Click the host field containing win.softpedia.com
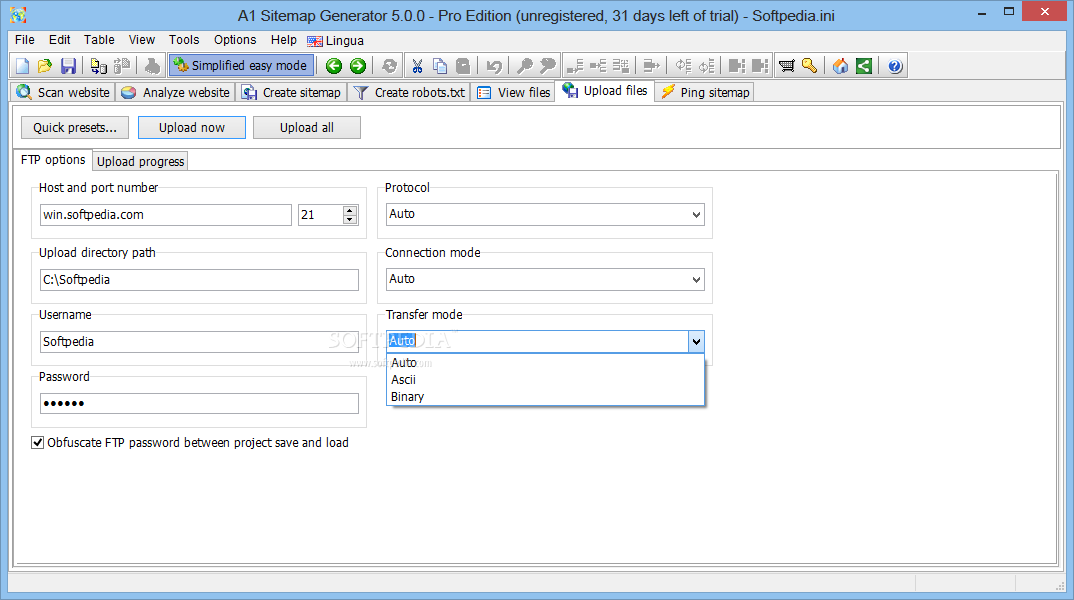1074x600 pixels. click(x=166, y=214)
